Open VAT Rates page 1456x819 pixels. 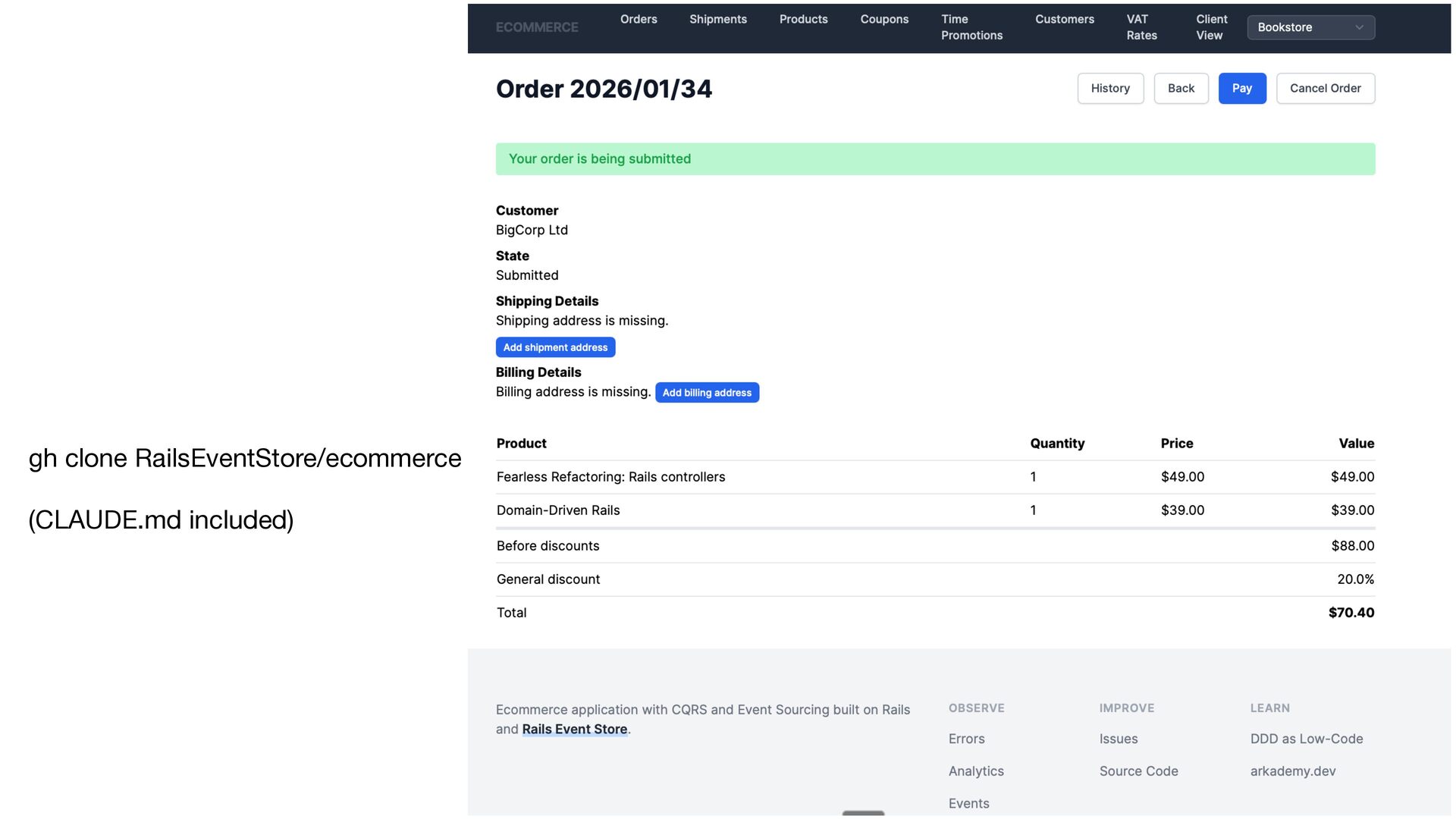tap(1141, 27)
